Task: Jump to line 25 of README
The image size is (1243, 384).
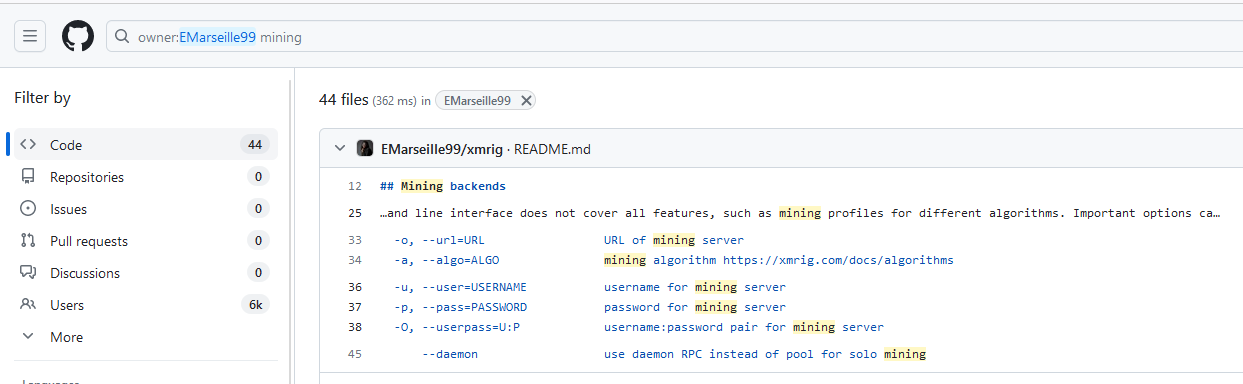Action: (x=355, y=213)
